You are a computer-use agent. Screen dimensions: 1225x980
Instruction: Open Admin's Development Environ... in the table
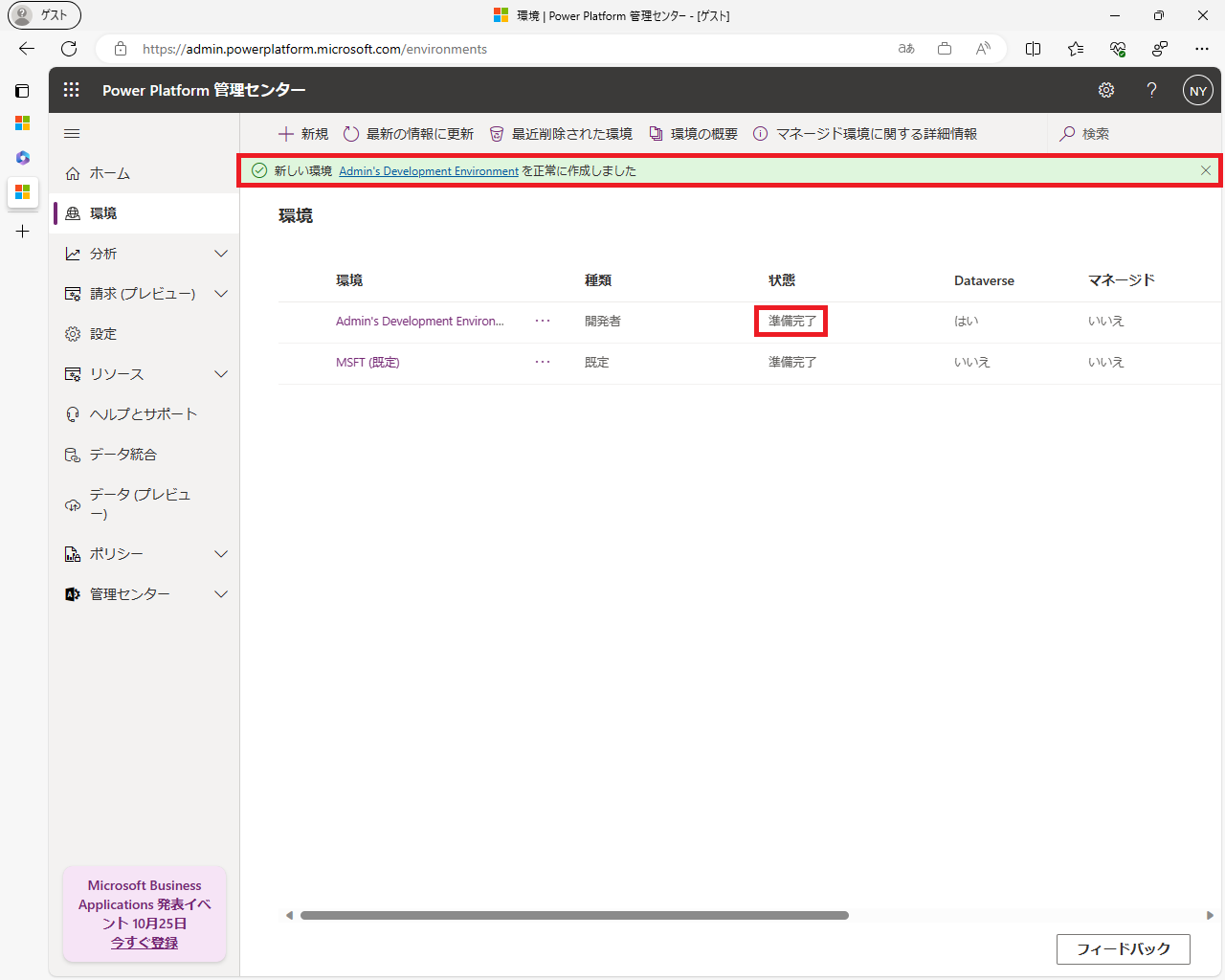419,322
